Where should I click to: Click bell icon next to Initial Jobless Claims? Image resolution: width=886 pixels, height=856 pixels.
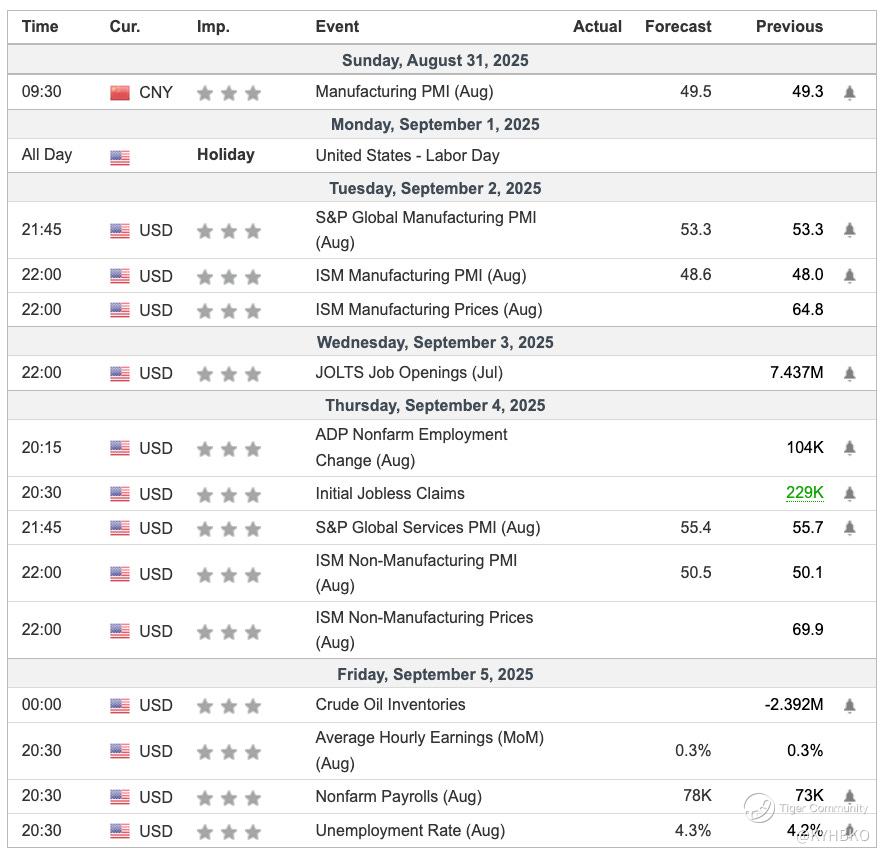tap(849, 494)
